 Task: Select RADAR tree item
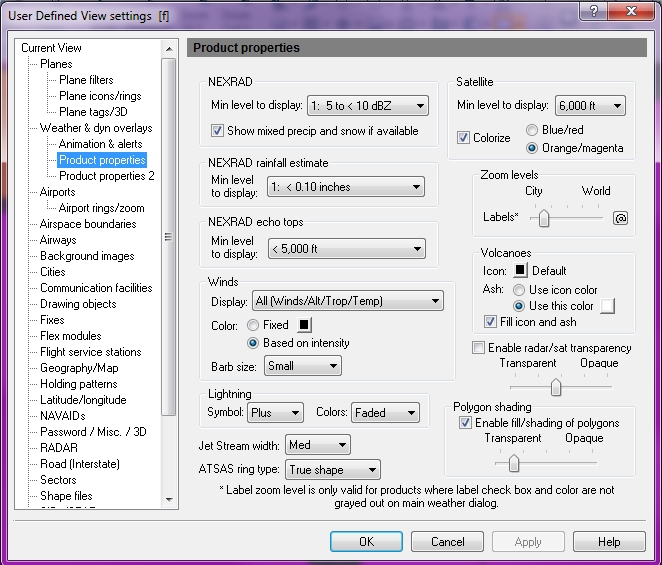point(59,448)
